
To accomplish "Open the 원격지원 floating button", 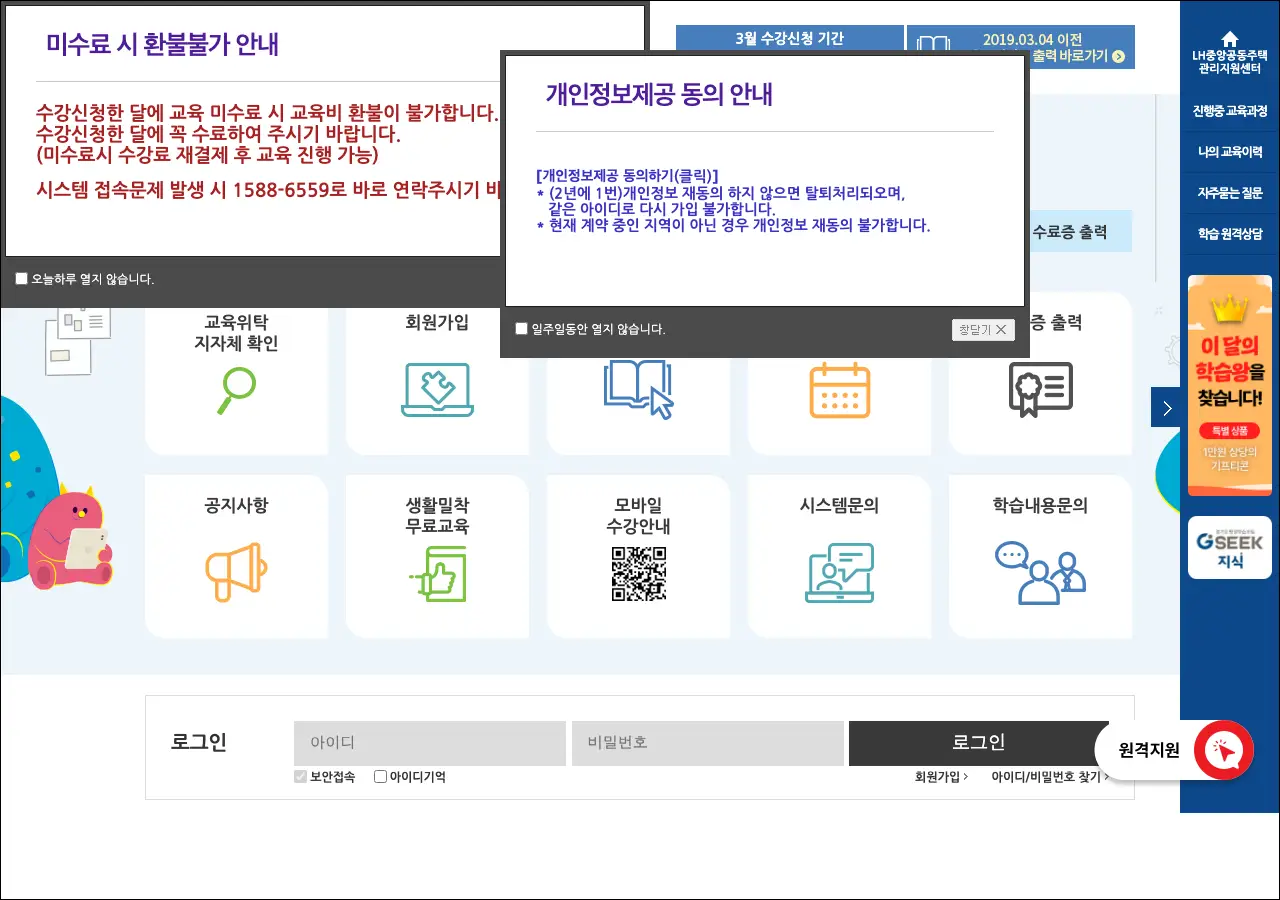I will tap(1175, 750).
